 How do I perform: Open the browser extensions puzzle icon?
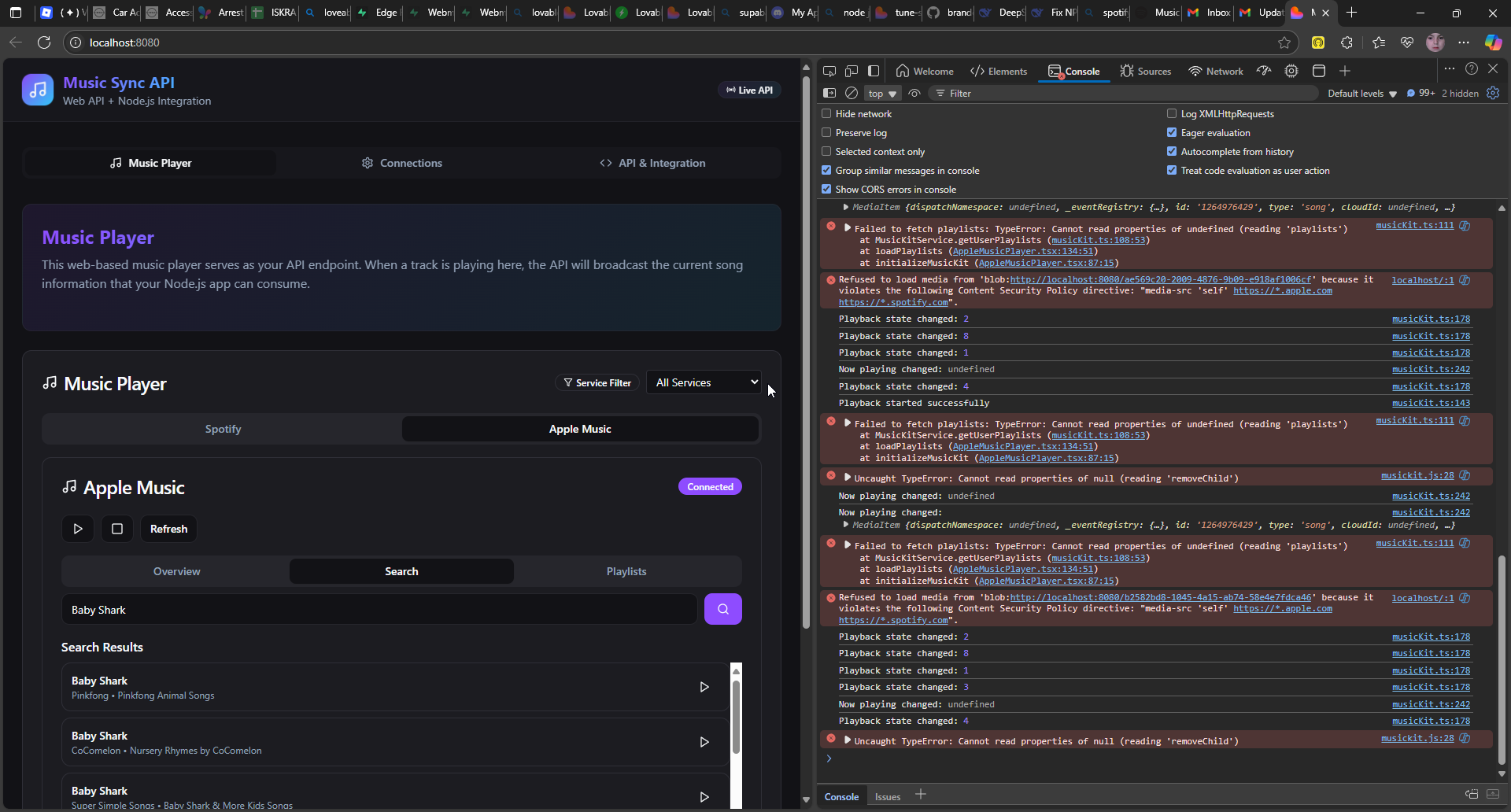(1347, 42)
